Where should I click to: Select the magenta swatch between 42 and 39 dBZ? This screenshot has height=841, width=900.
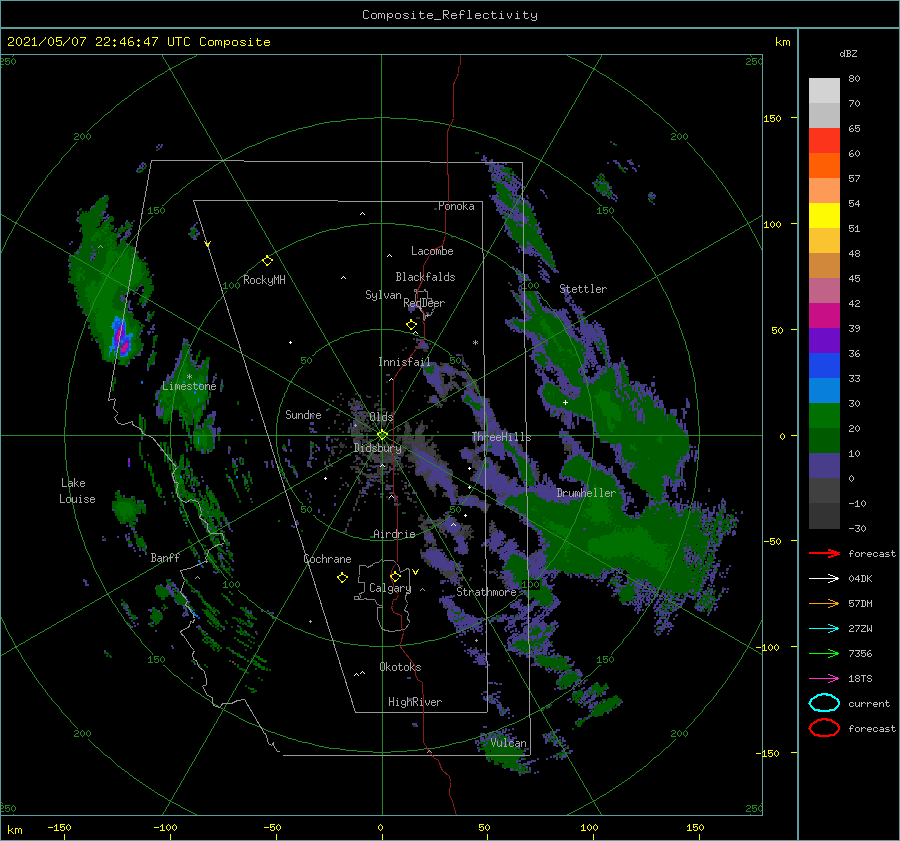pyautogui.click(x=824, y=316)
